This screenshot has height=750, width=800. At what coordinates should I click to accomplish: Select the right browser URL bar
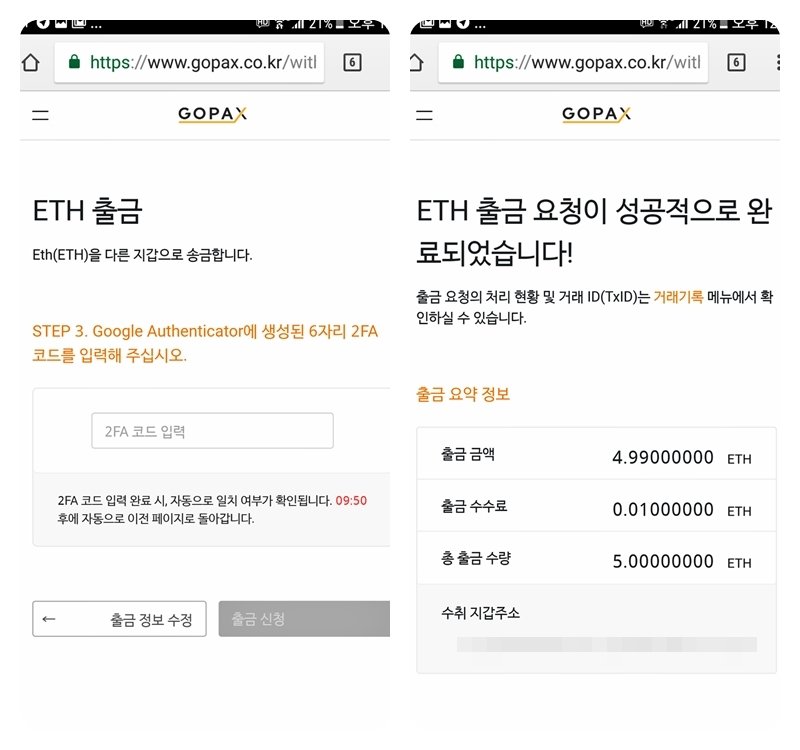coord(573,62)
